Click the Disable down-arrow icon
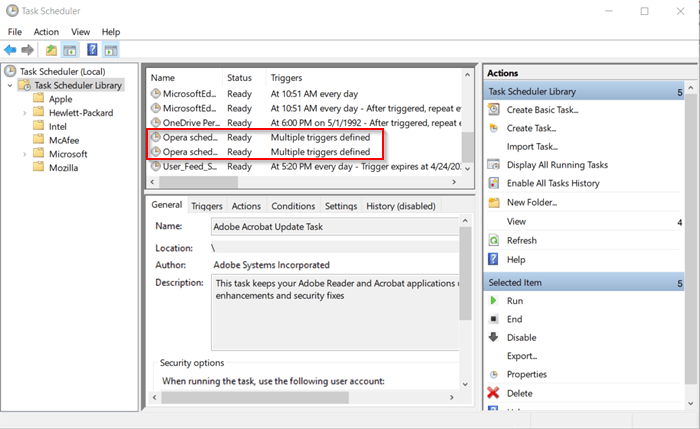700x429 pixels. tap(493, 337)
